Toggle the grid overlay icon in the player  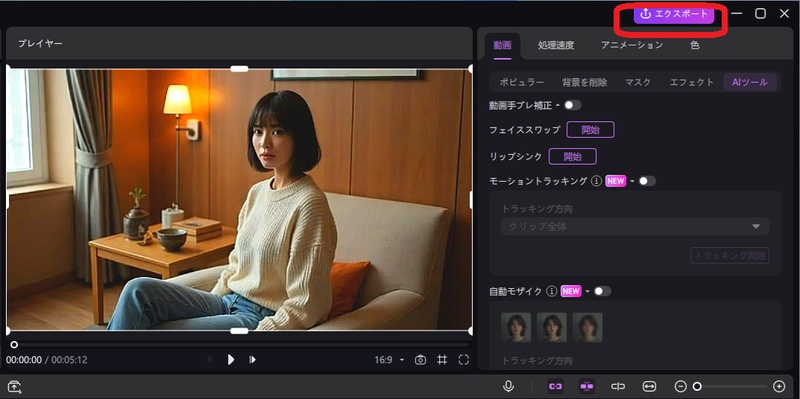tap(442, 360)
